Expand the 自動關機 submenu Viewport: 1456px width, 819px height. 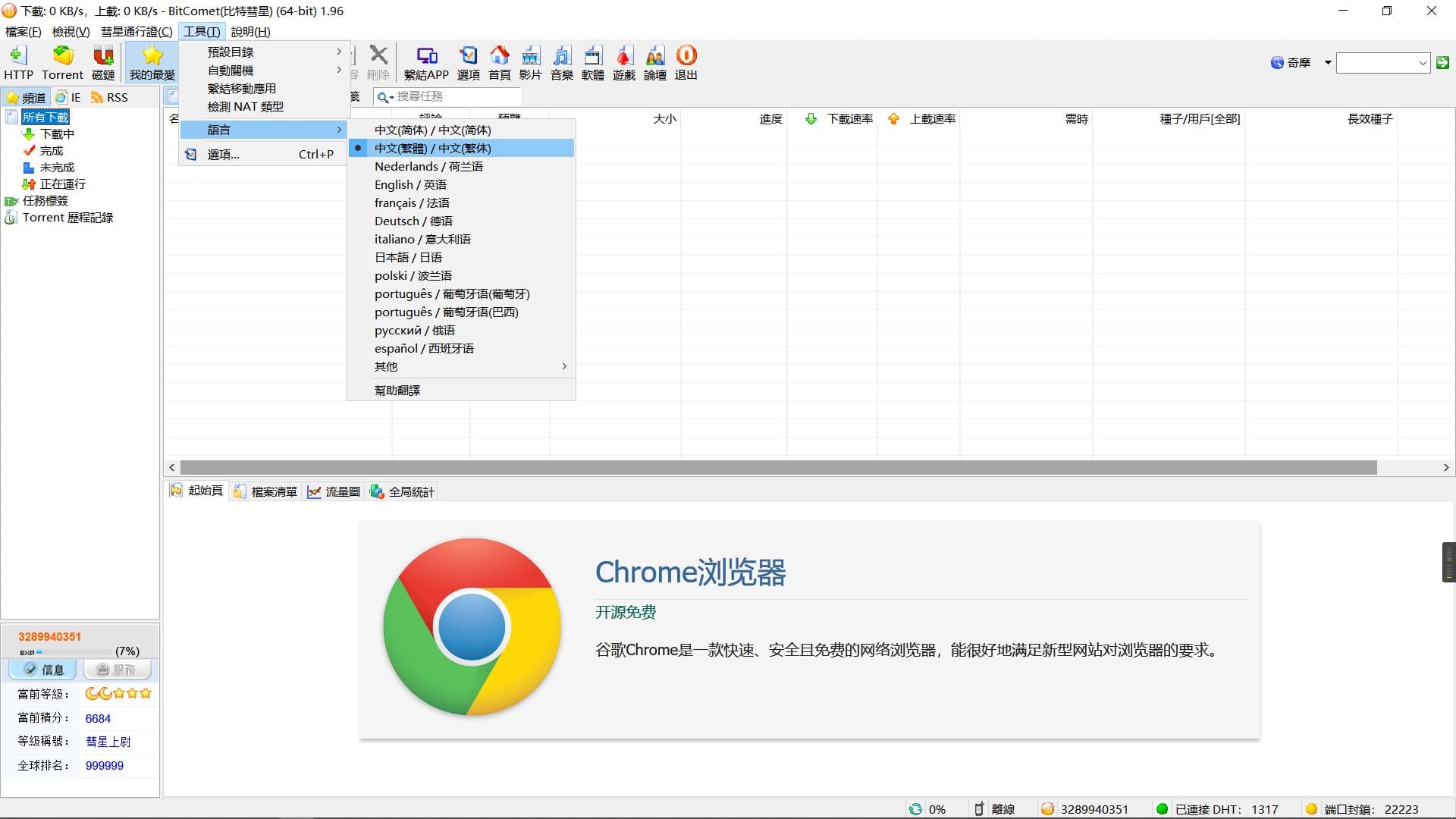[264, 71]
